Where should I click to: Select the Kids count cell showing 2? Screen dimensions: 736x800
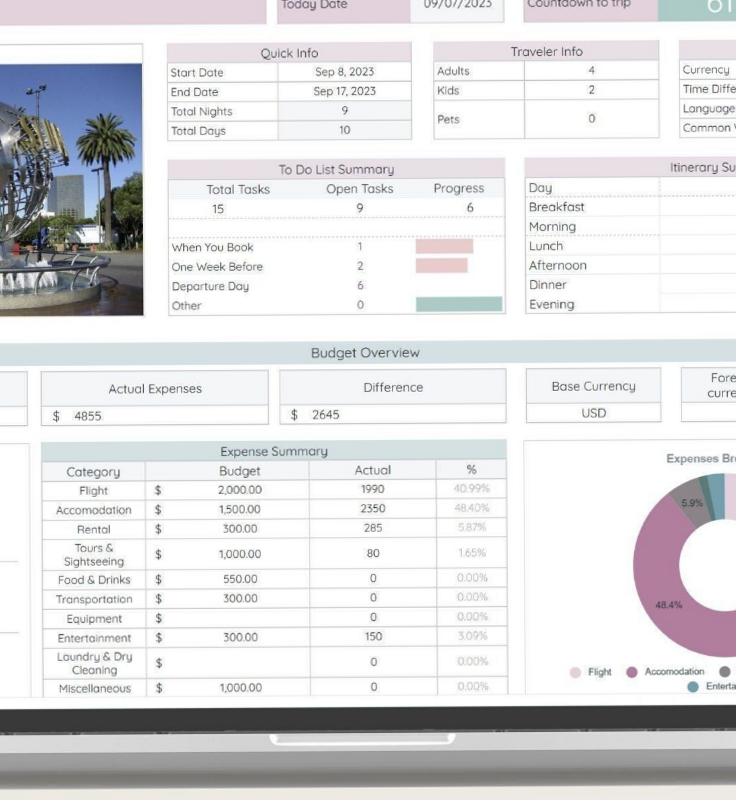click(x=591, y=90)
